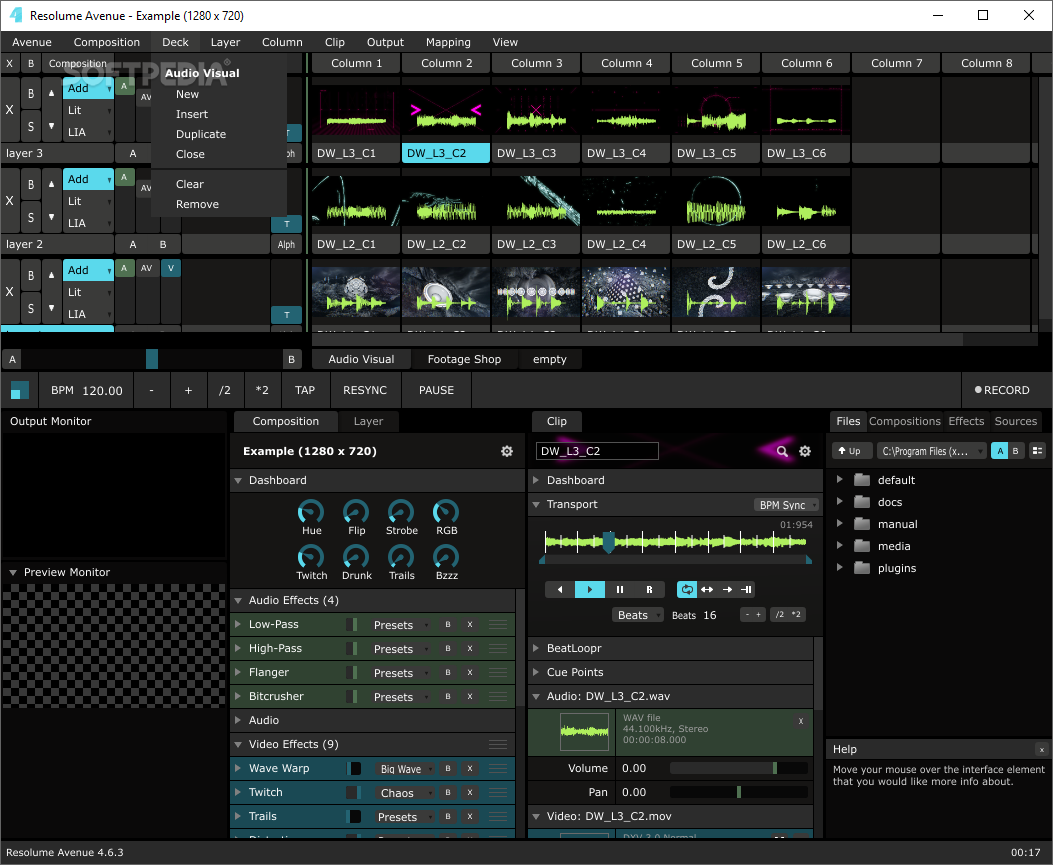Click the clip panel search magnifier
Viewport: 1053px width, 865px height.
pyautogui.click(x=782, y=451)
